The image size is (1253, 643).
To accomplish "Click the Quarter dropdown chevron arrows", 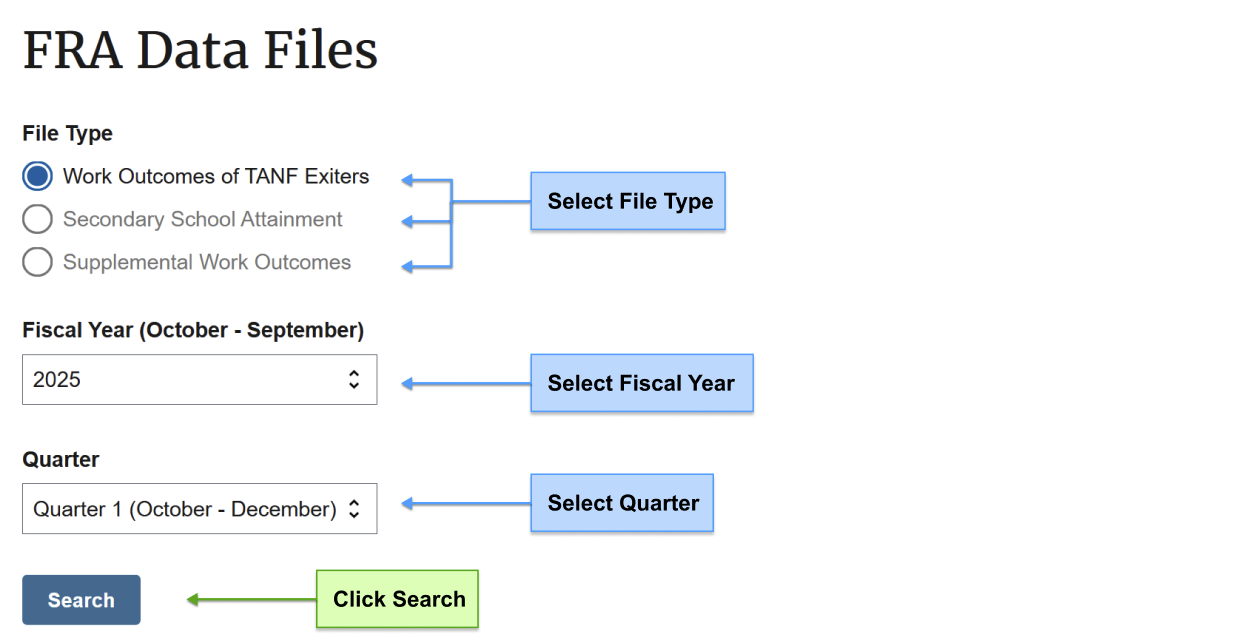I will click(353, 509).
